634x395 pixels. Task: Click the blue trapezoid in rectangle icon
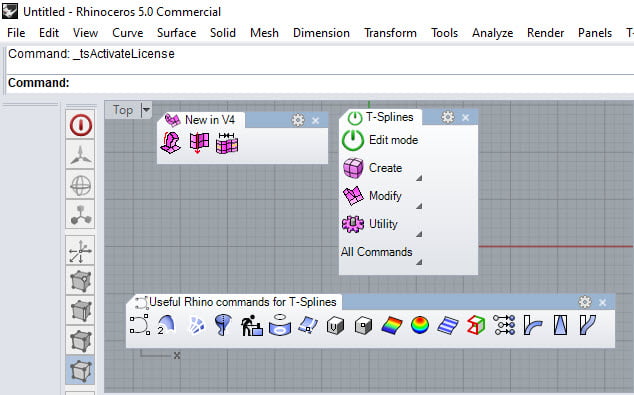[x=560, y=325]
